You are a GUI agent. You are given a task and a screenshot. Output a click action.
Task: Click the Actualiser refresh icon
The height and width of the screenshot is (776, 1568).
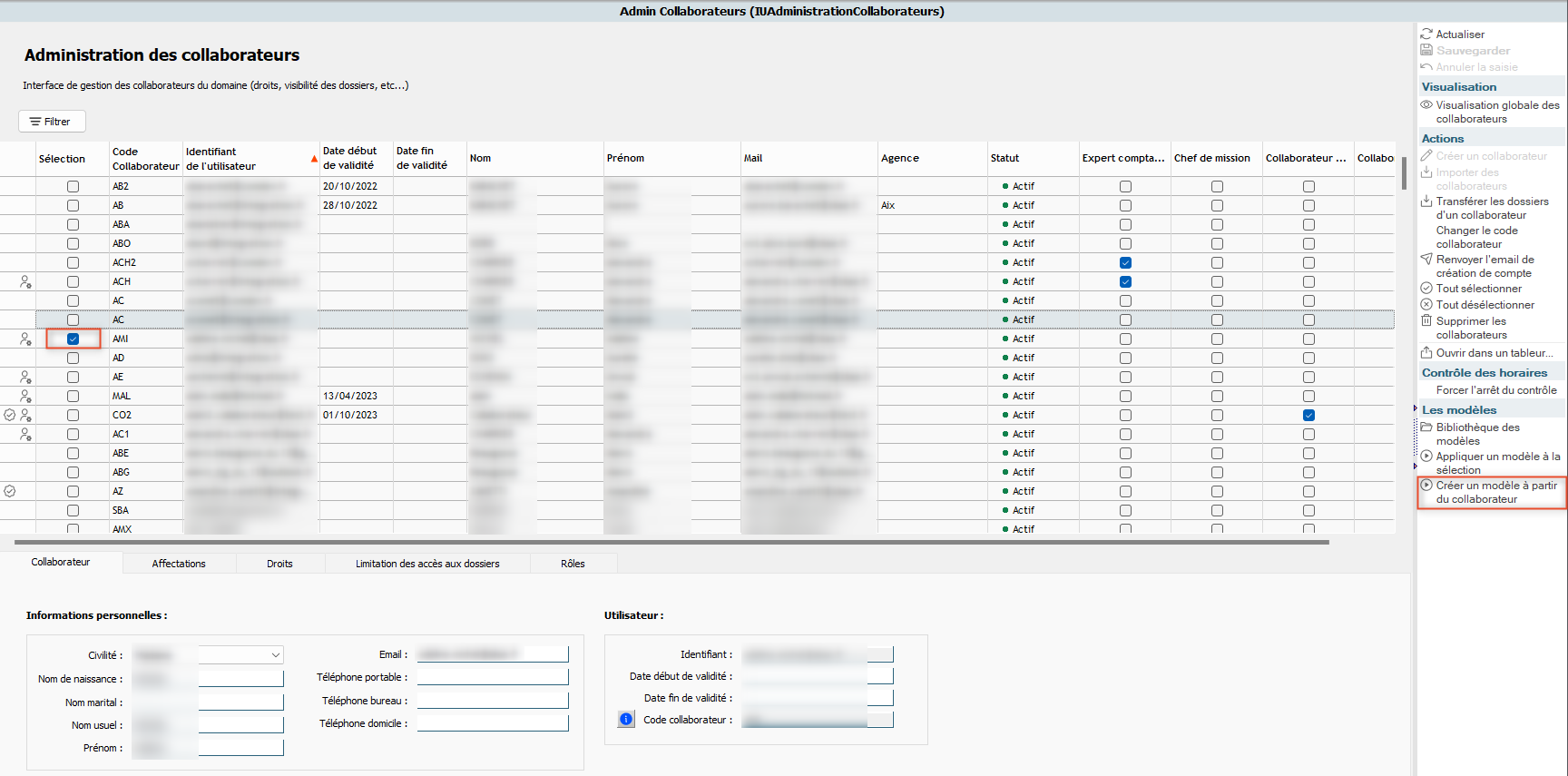(1426, 34)
